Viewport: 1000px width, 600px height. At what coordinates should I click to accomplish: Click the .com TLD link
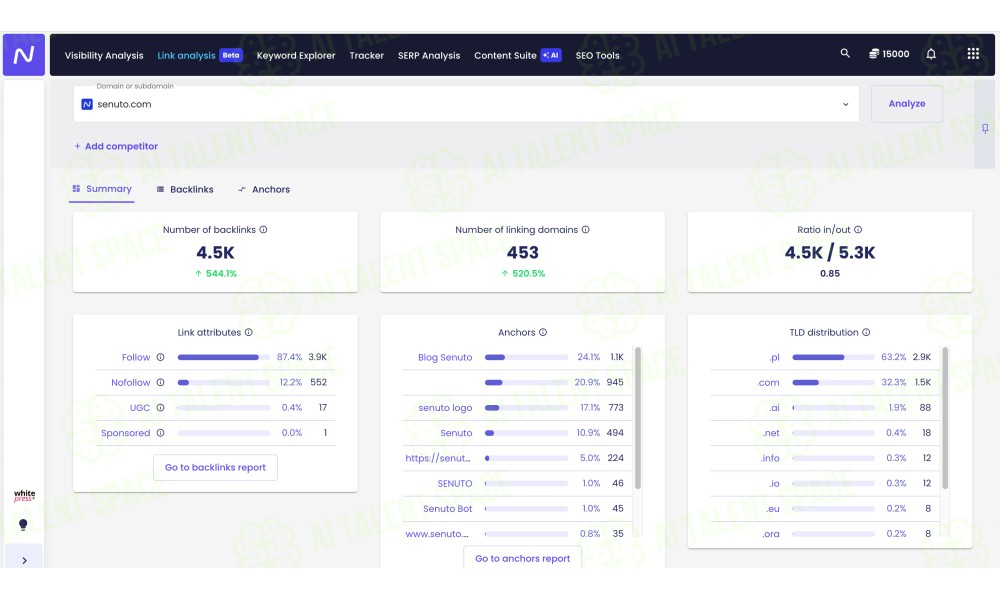point(768,383)
